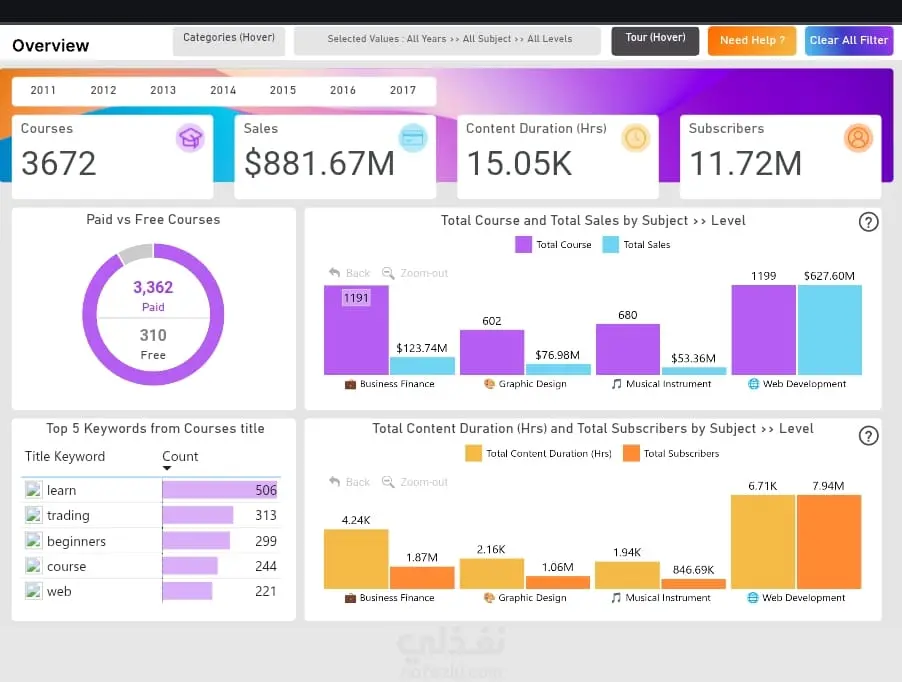Click Zoom-out in Content Duration chart
Viewport: 902px width, 682px height.
point(415,482)
